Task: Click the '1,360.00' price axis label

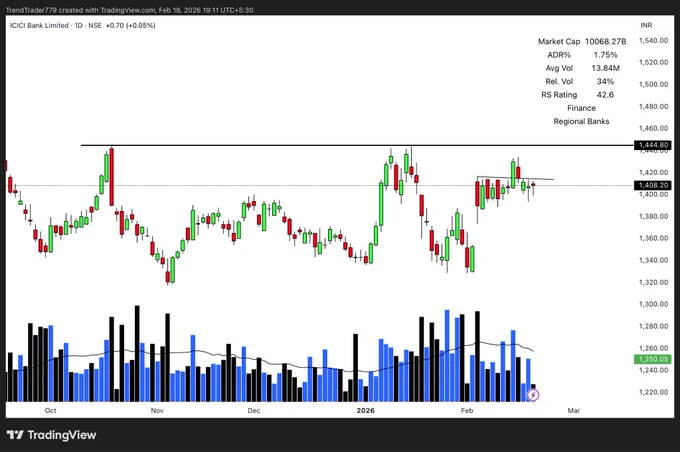Action: 654,238
